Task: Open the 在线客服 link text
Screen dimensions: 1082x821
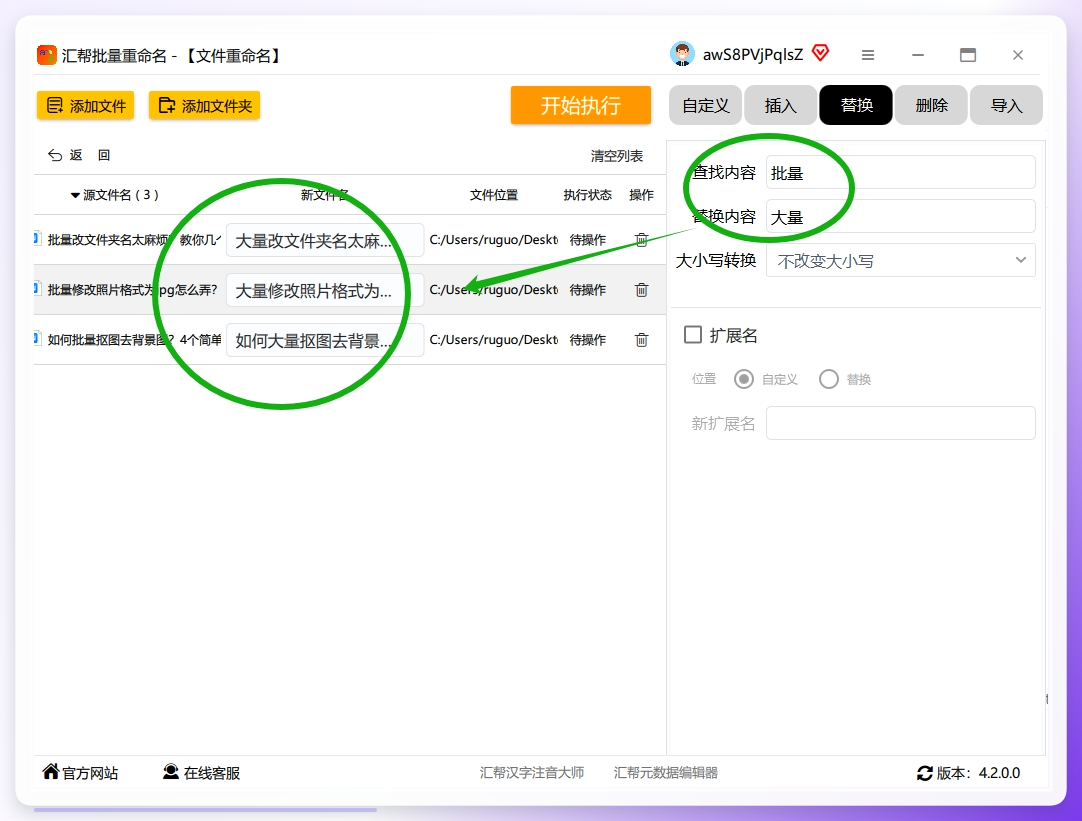Action: point(212,773)
